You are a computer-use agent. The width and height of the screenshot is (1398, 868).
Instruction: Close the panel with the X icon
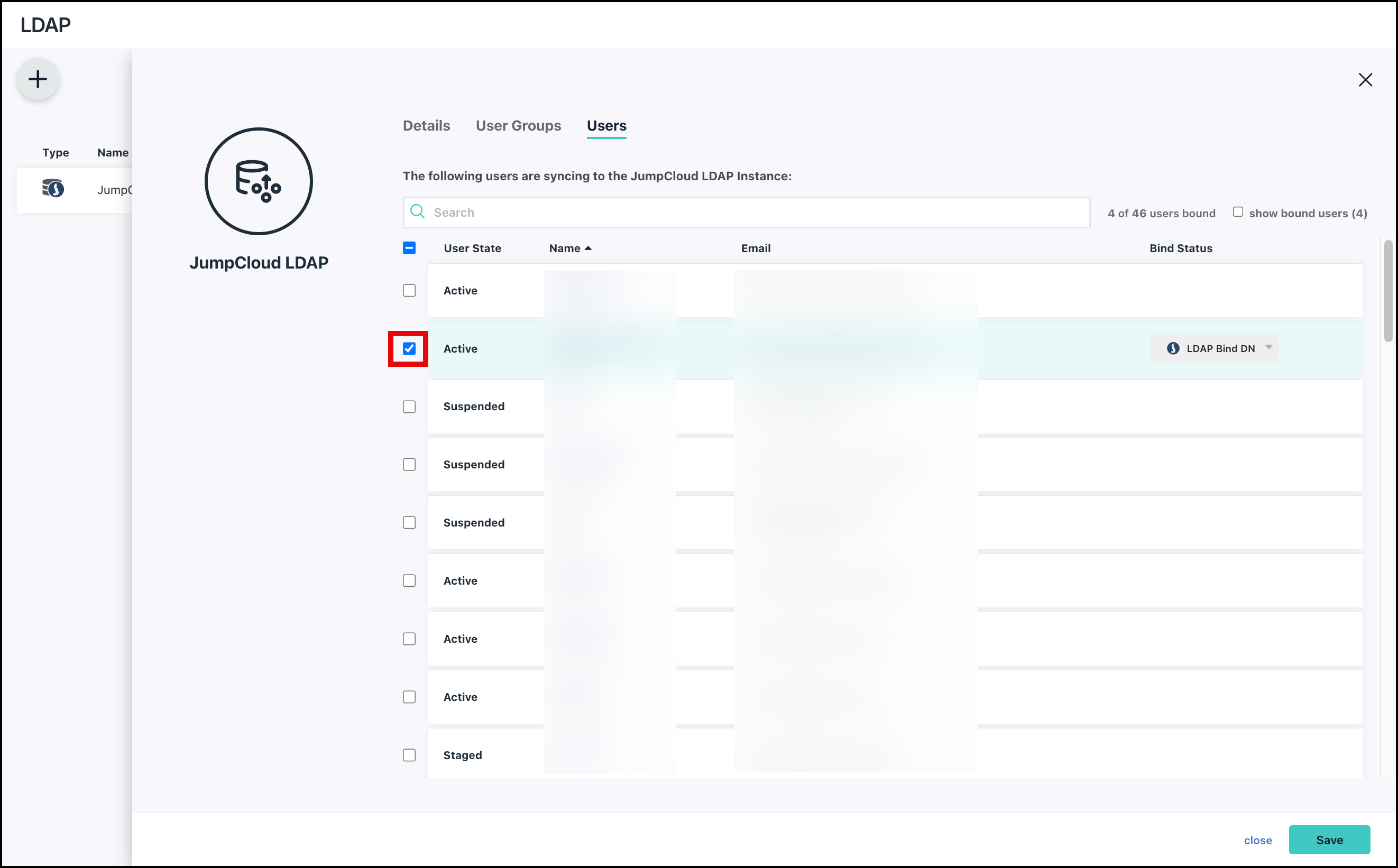click(x=1365, y=80)
